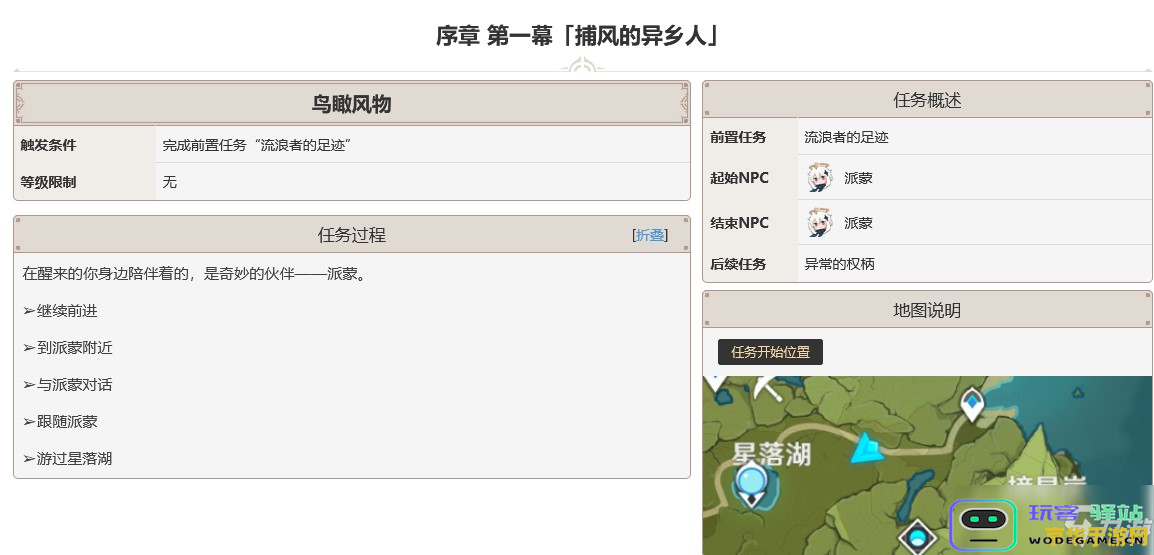Open the 异常的权柄 follow-up quest link
This screenshot has width=1154, height=555.
click(840, 264)
